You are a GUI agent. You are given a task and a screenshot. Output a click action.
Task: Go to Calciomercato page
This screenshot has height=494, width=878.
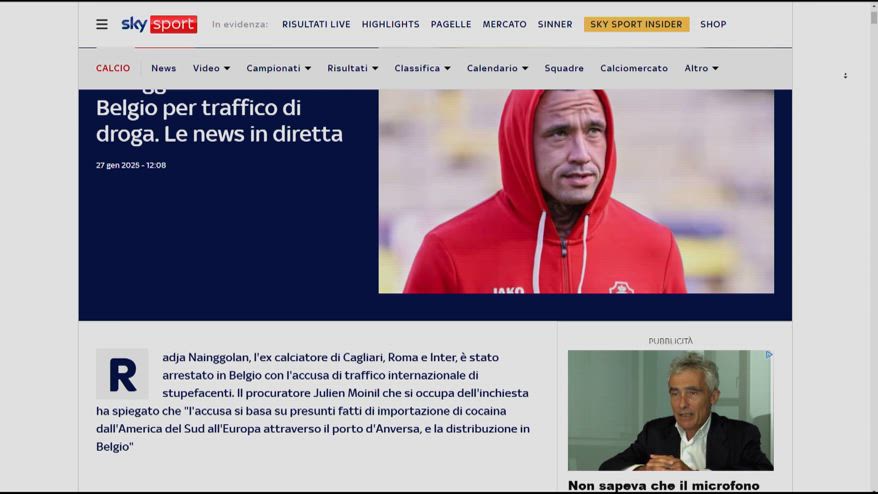click(634, 68)
